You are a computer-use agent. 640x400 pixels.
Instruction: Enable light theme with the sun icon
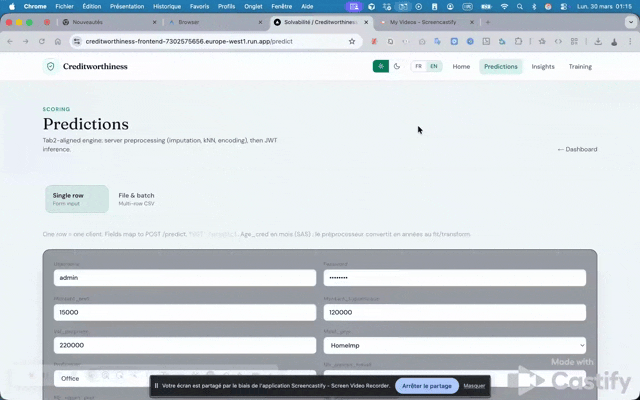[380, 67]
